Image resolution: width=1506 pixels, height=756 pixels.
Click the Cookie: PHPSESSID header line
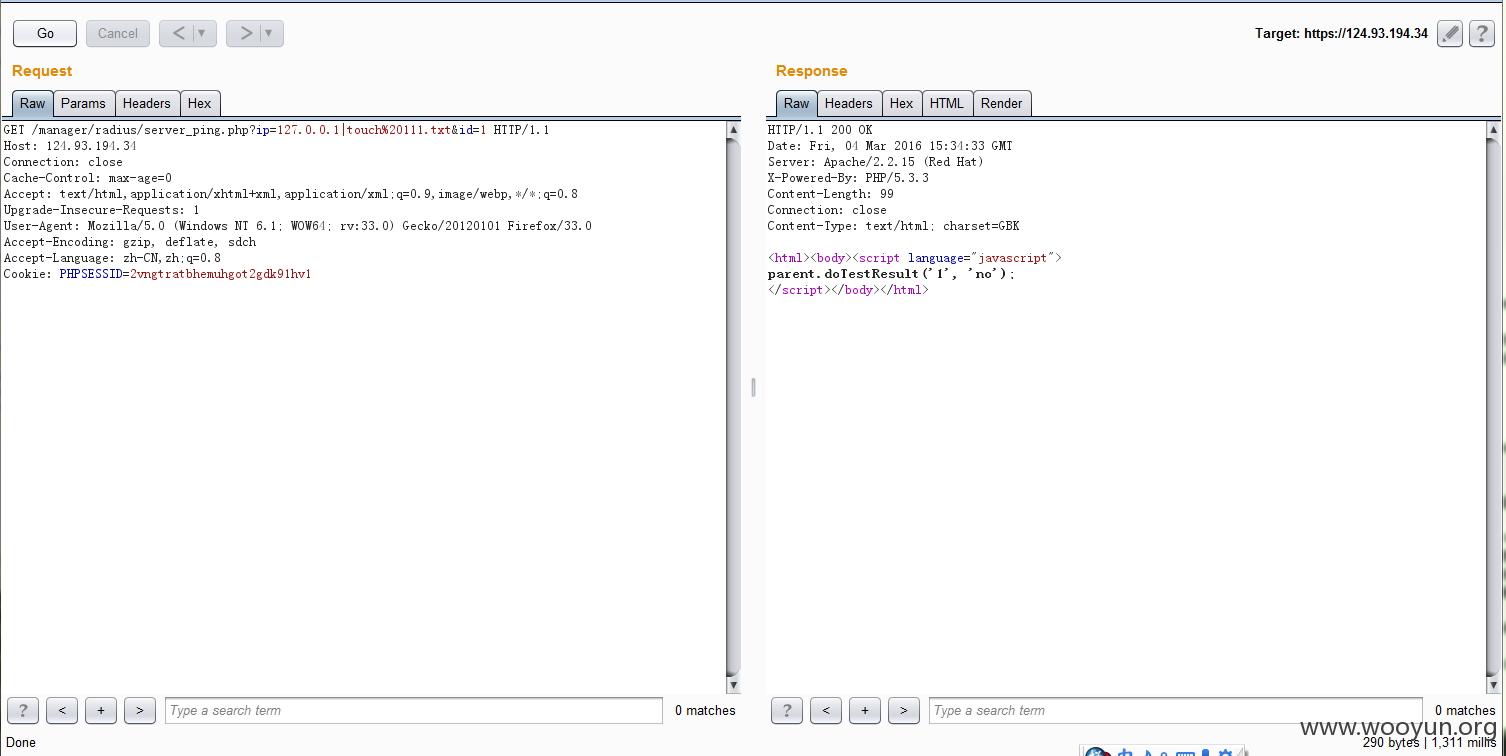[x=157, y=274]
